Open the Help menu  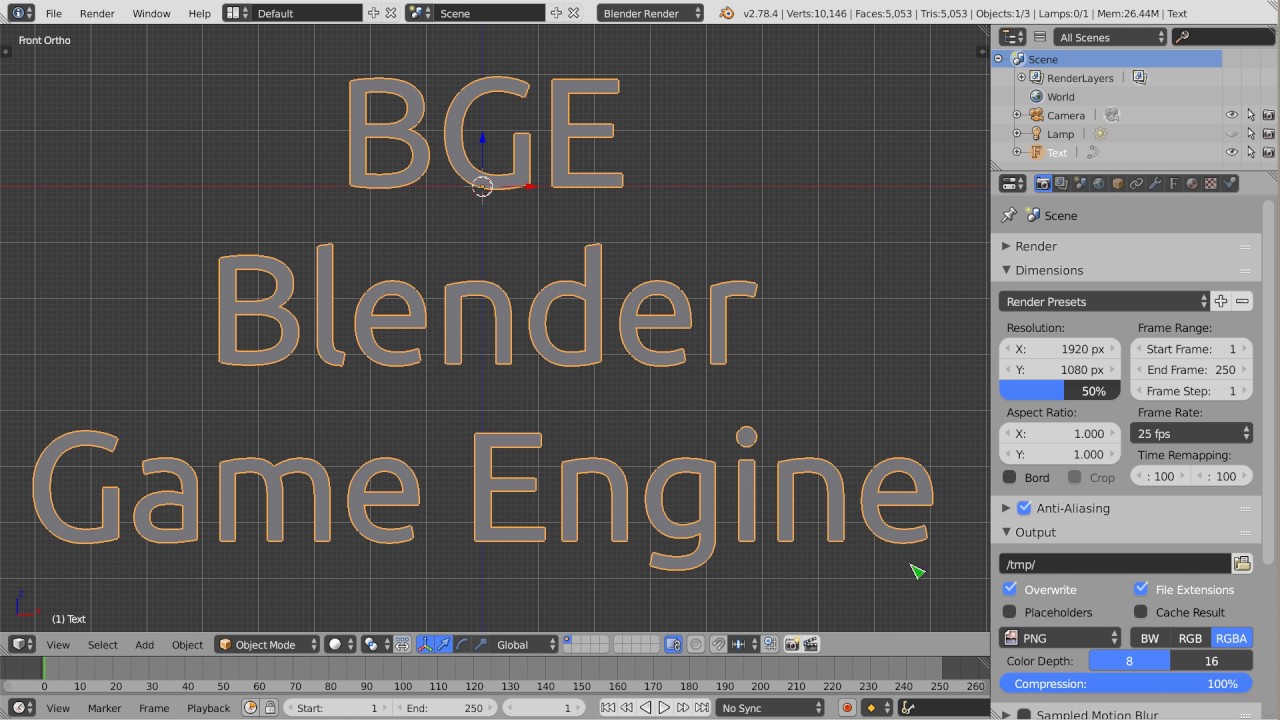click(x=200, y=13)
